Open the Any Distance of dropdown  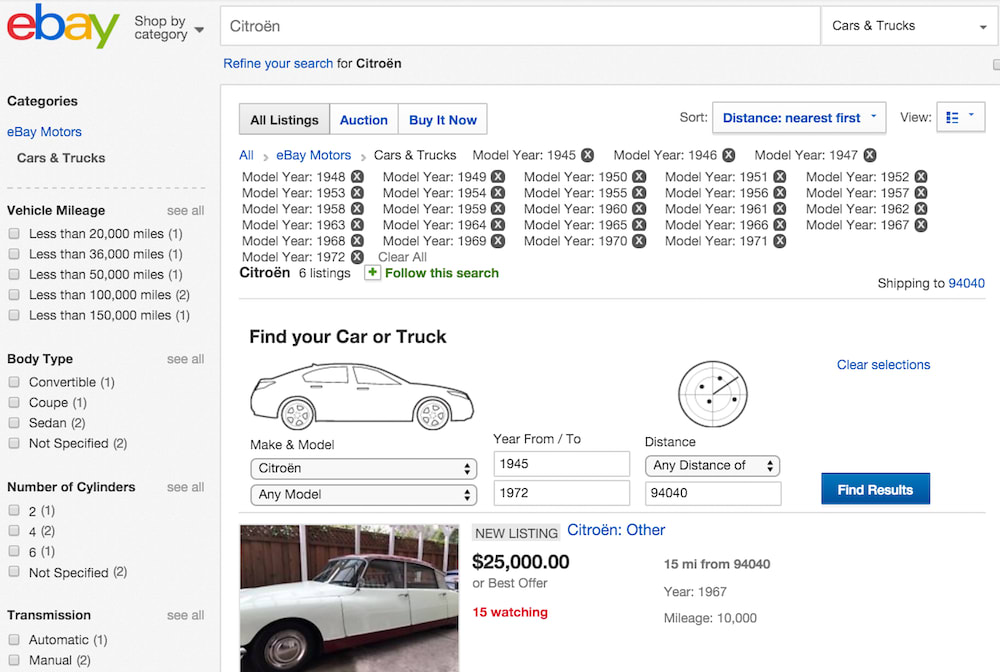[712, 465]
